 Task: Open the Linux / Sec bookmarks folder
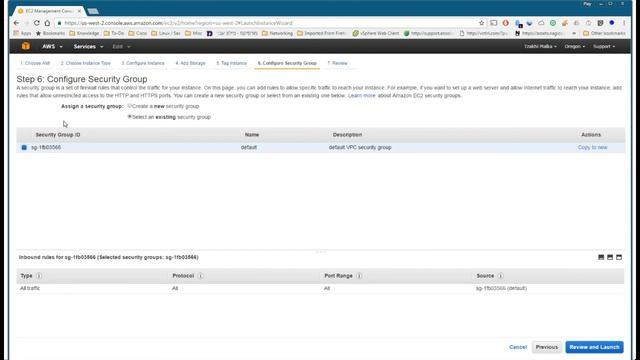(x=166, y=33)
